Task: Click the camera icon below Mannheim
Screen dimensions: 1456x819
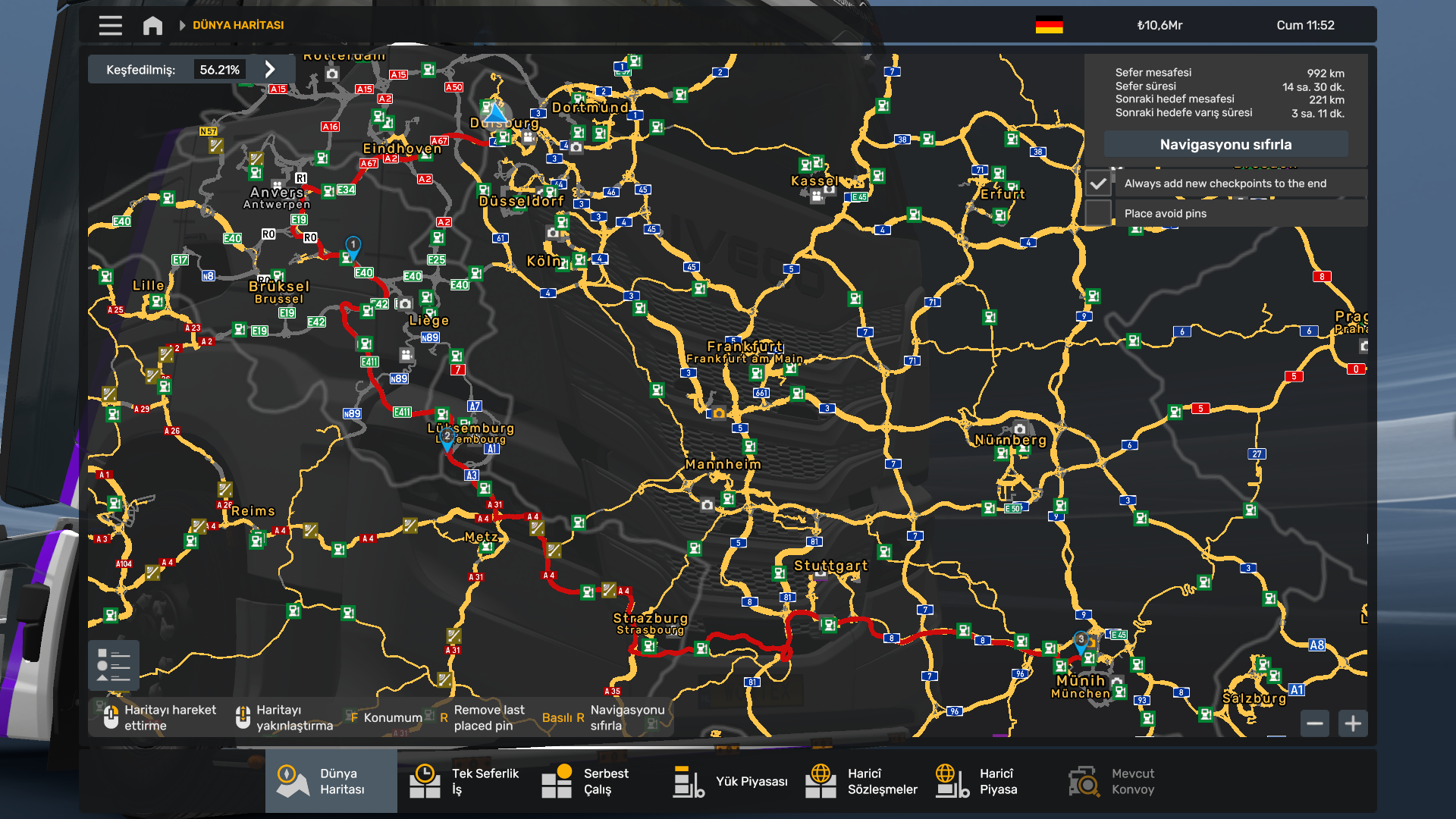Action: 708,505
